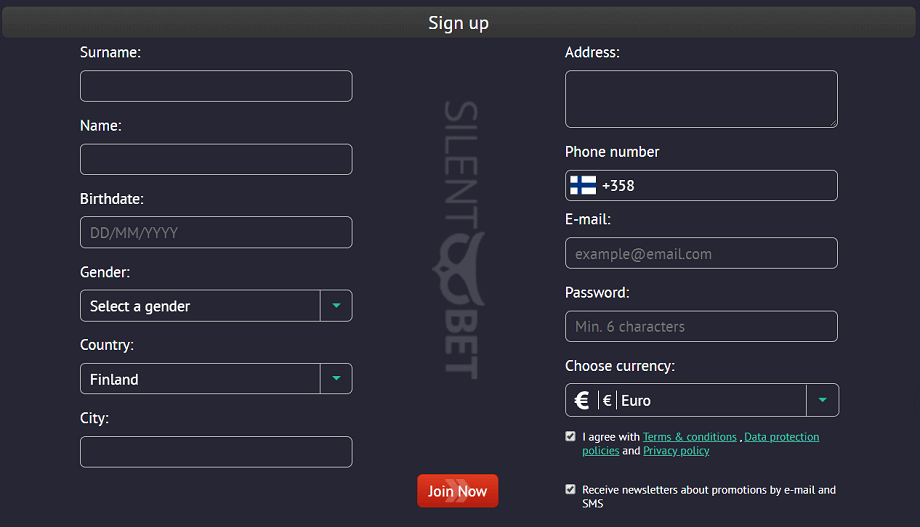Follow the Privacy policy link

[676, 451]
